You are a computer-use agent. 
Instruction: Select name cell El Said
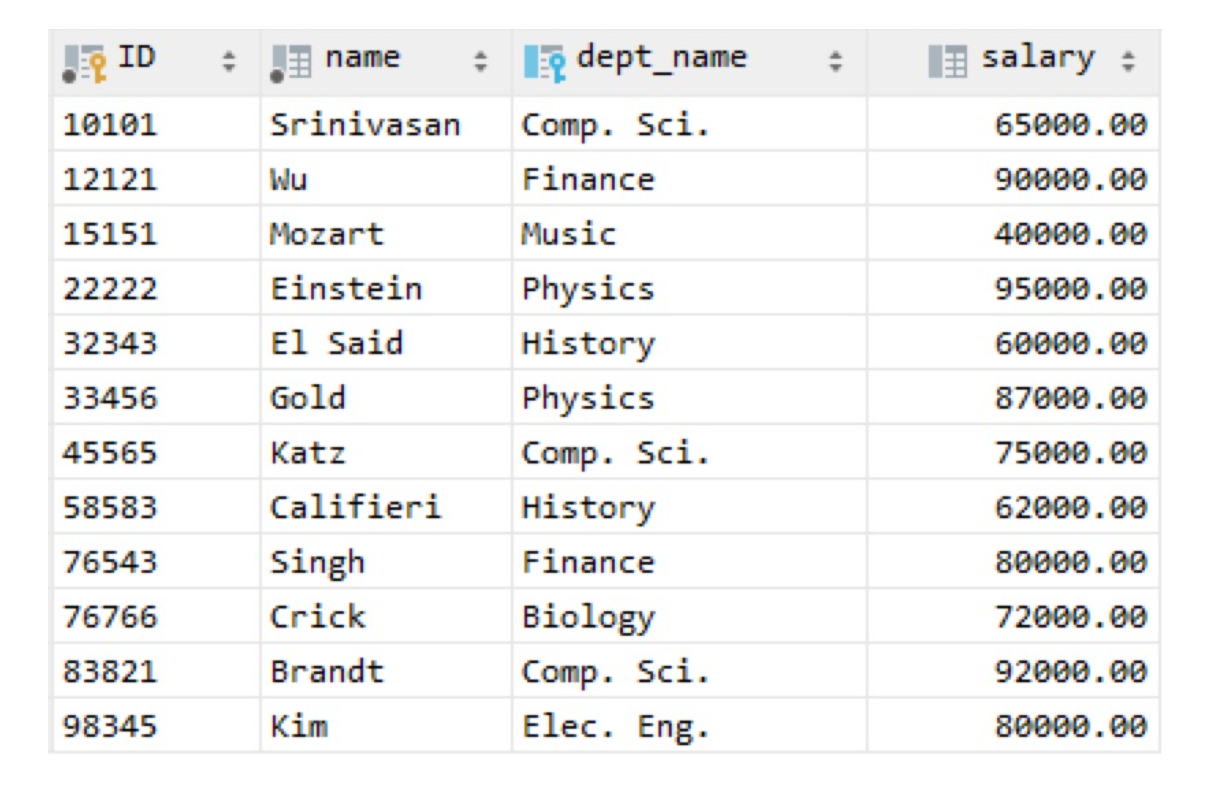(x=386, y=343)
